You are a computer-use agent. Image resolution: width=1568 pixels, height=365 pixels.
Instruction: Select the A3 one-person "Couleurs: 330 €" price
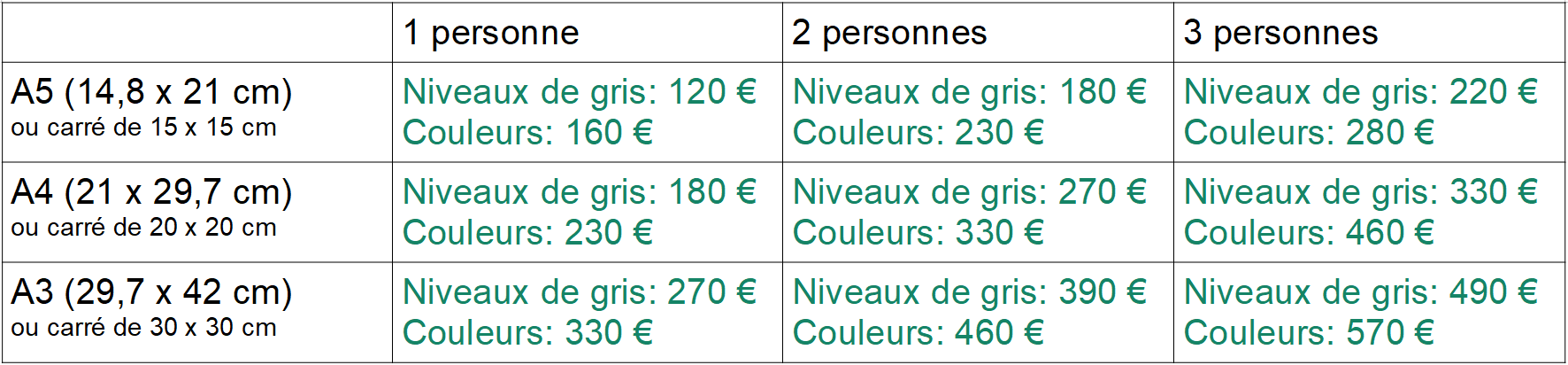tap(527, 333)
